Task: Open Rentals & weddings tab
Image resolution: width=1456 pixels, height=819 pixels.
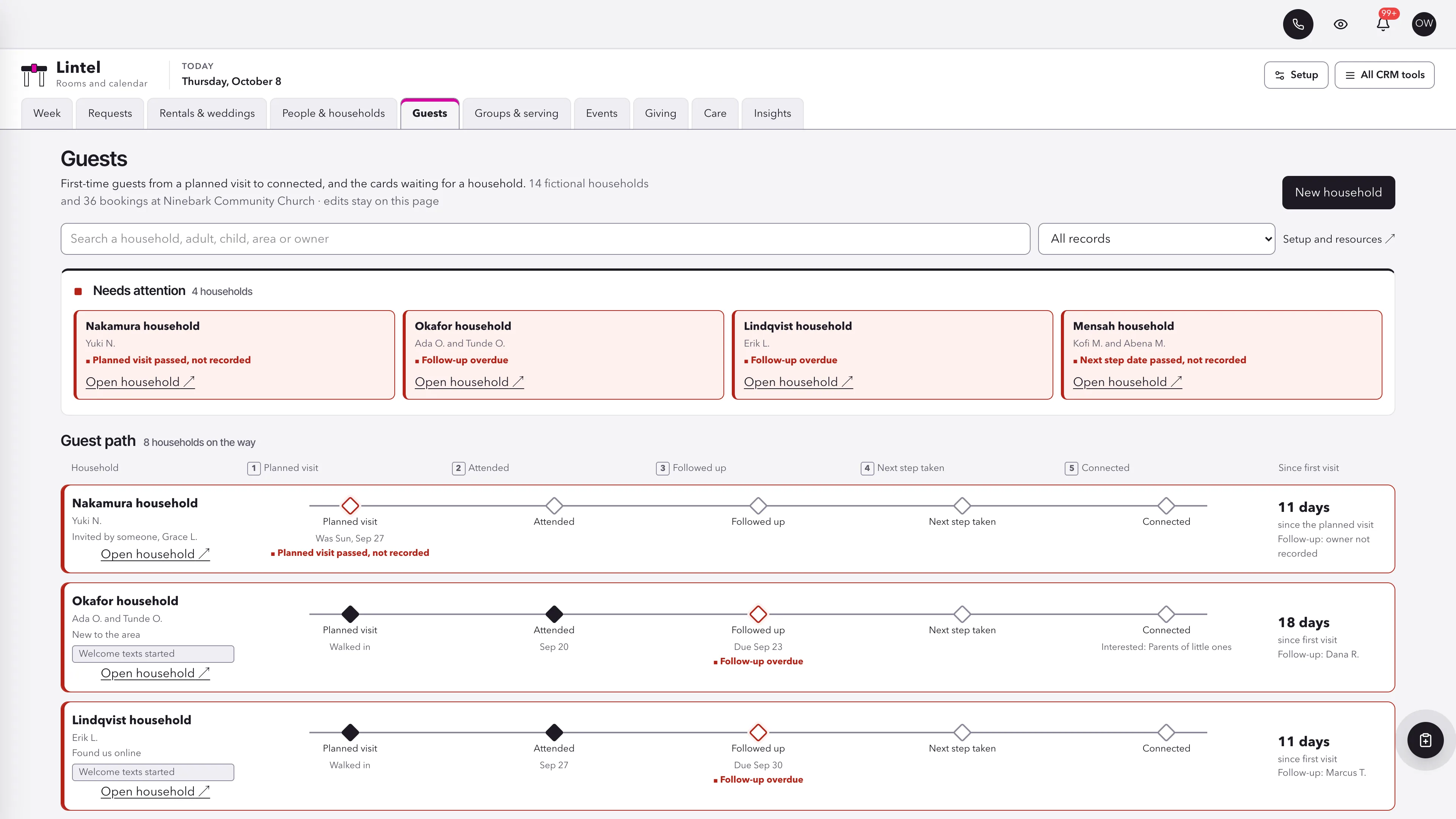Action: (x=207, y=113)
